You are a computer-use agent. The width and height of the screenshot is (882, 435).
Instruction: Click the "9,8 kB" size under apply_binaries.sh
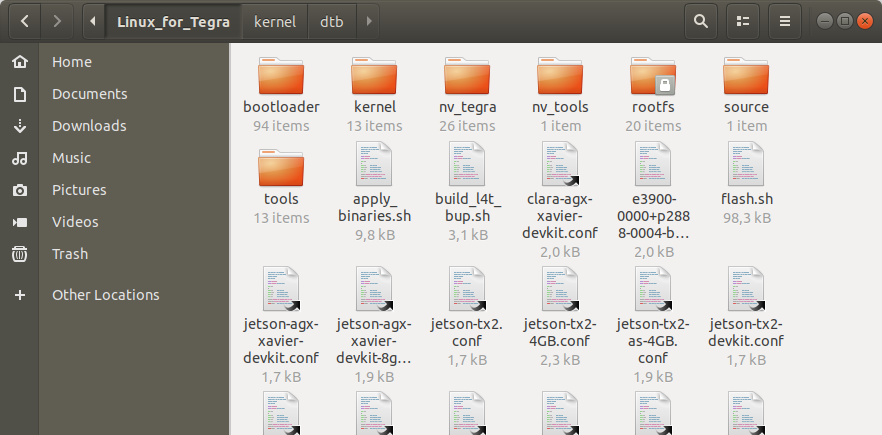[x=375, y=235]
